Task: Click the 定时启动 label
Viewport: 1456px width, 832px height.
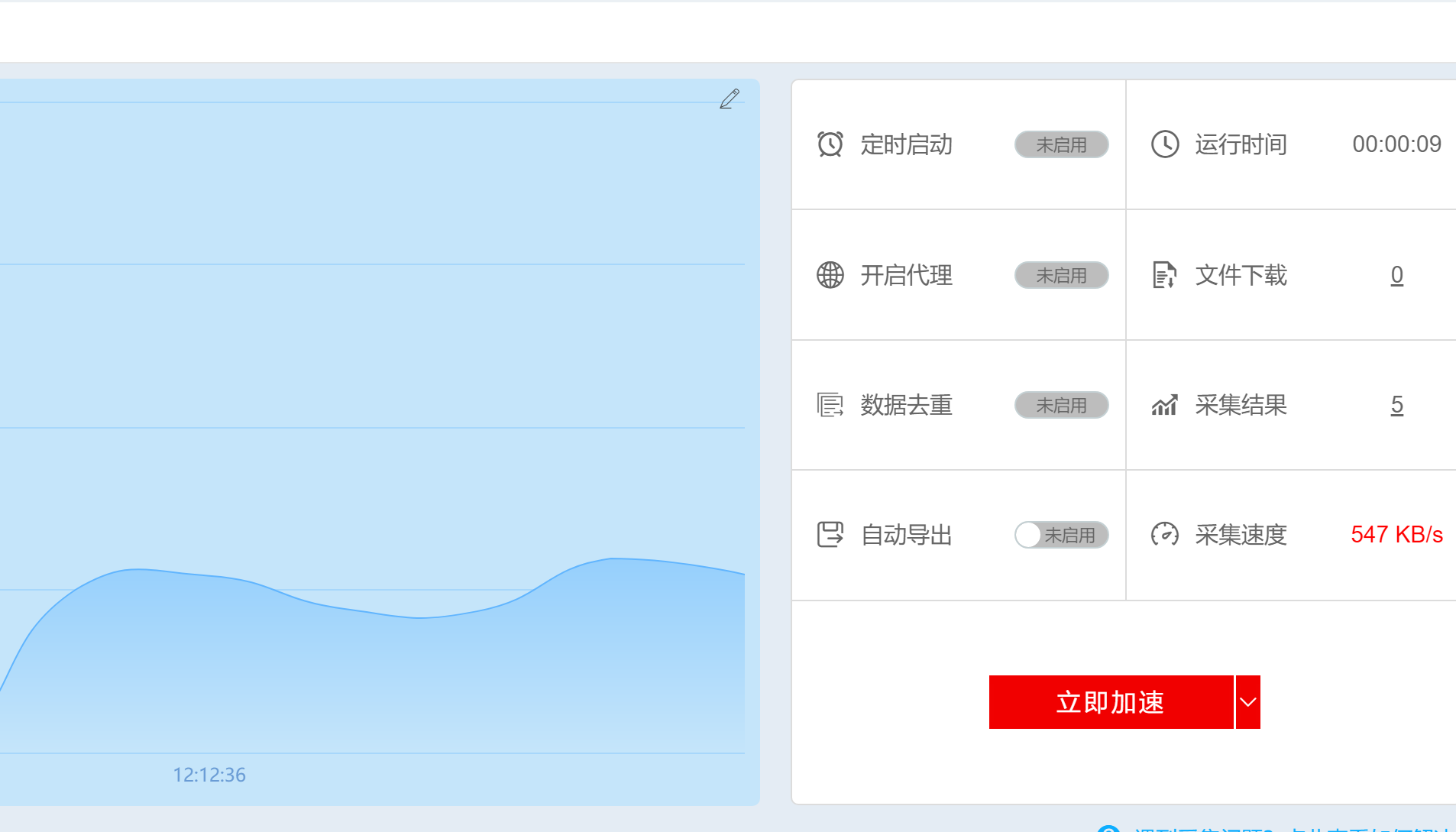Action: tap(906, 144)
